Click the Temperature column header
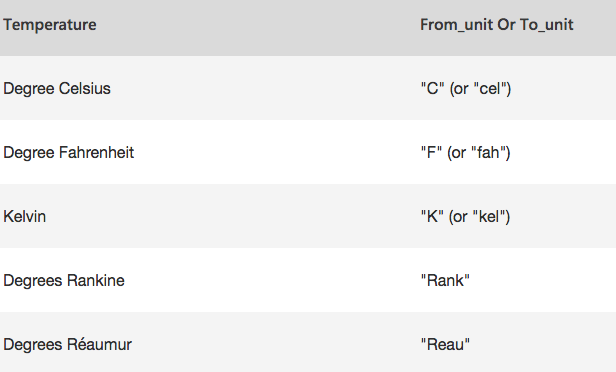 click(x=50, y=25)
